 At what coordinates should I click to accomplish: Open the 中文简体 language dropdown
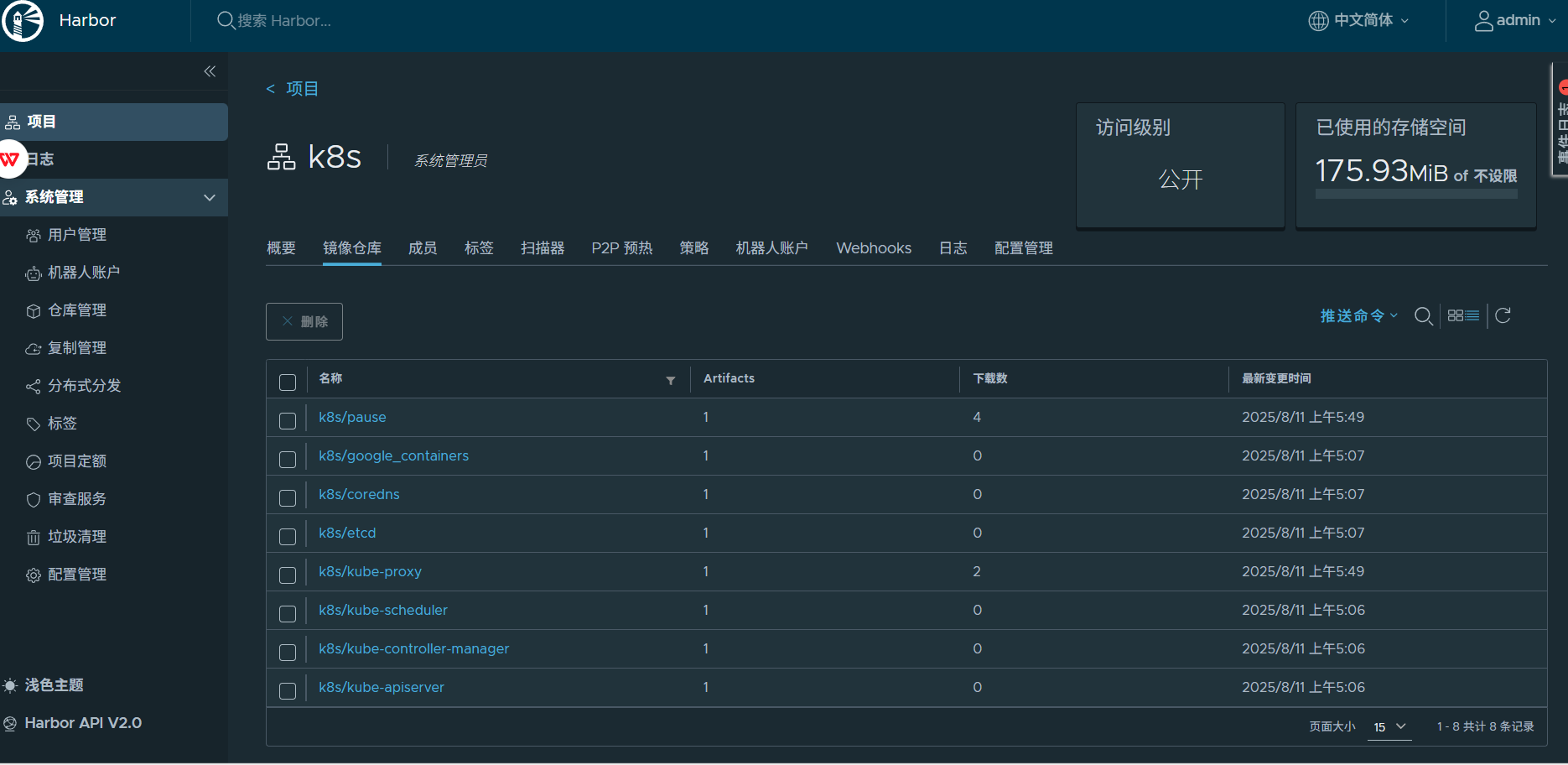coord(1359,20)
